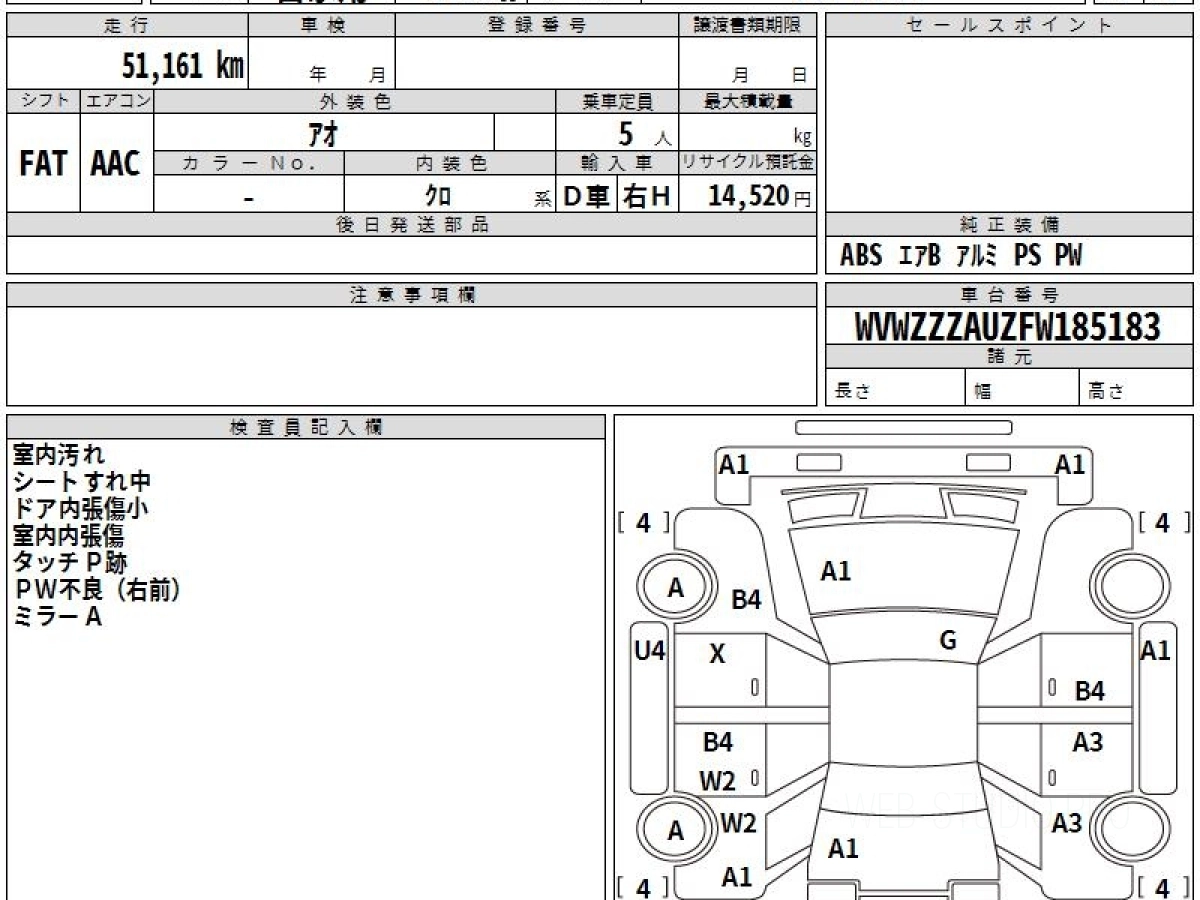
Task: Select the 登録番号 header
Action: click(537, 25)
